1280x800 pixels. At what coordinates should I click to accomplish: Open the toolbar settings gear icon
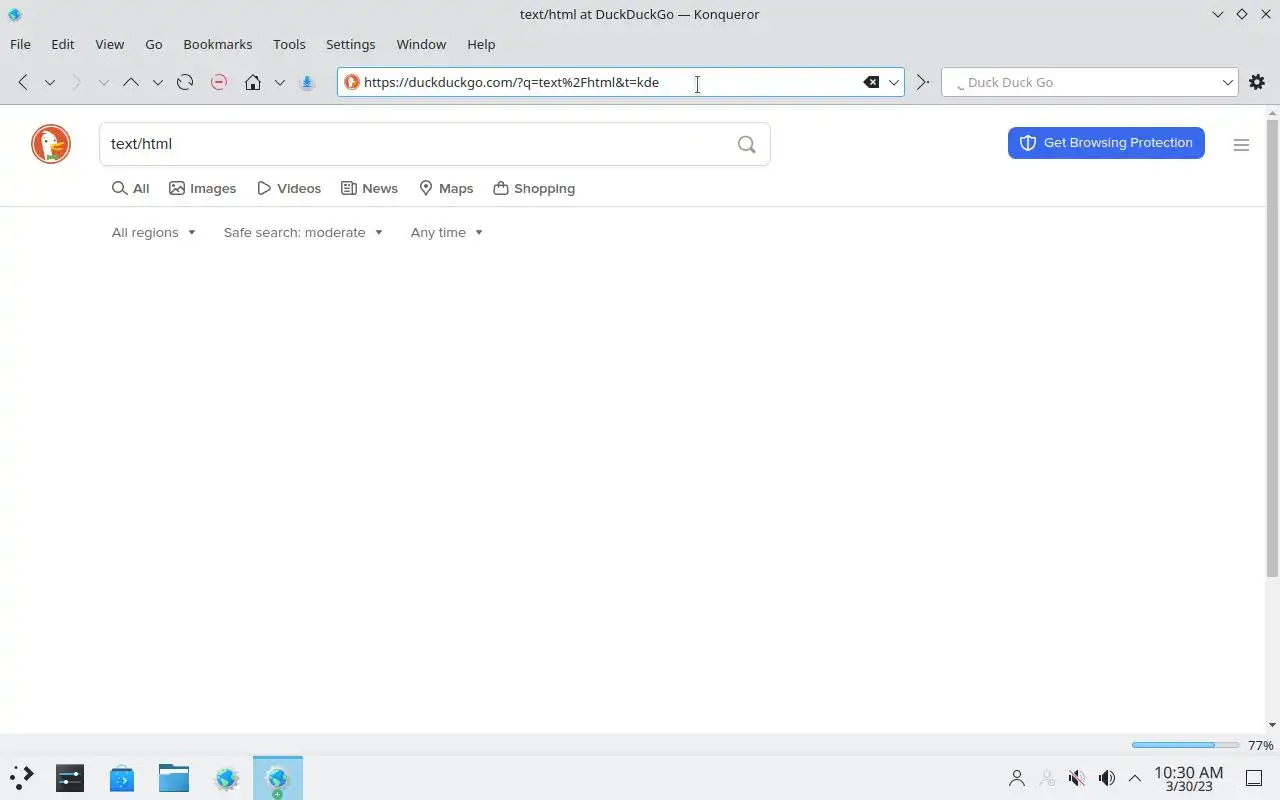(1257, 82)
